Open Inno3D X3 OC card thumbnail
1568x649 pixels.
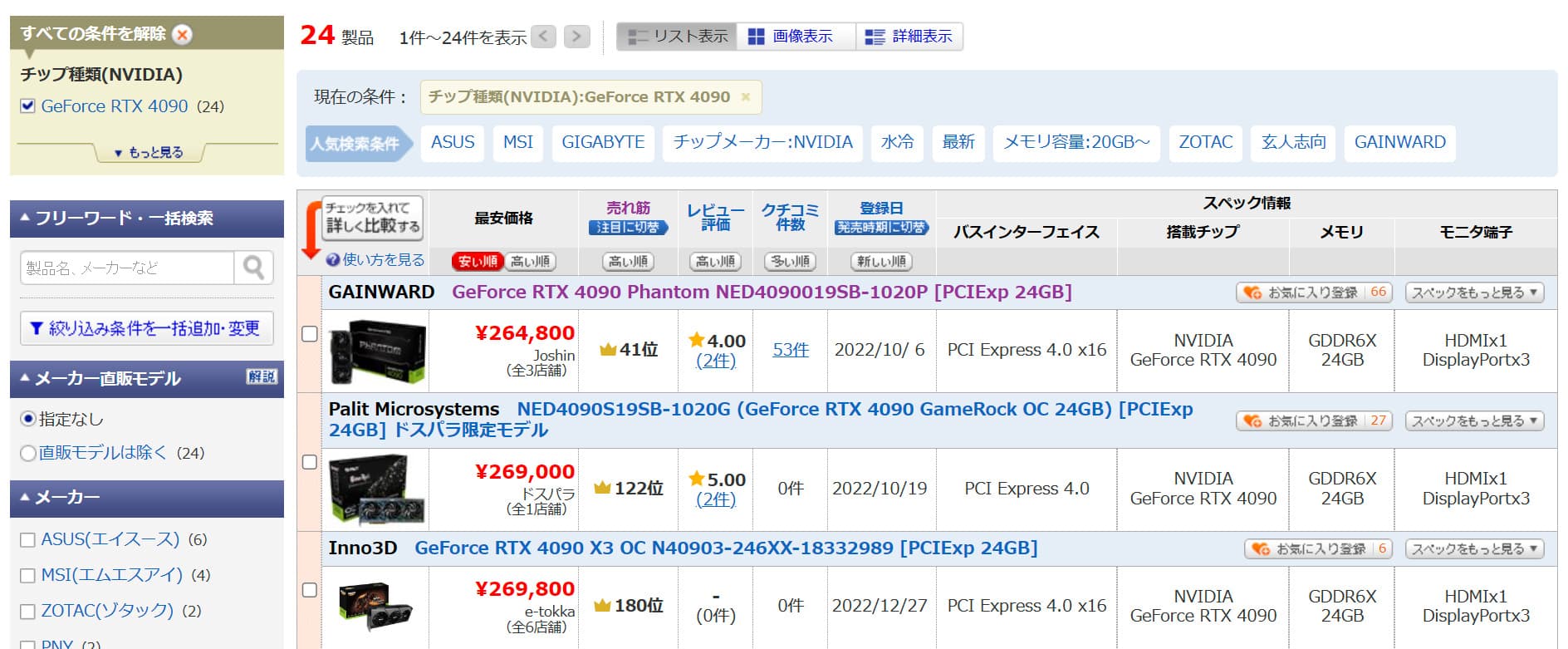pos(376,607)
